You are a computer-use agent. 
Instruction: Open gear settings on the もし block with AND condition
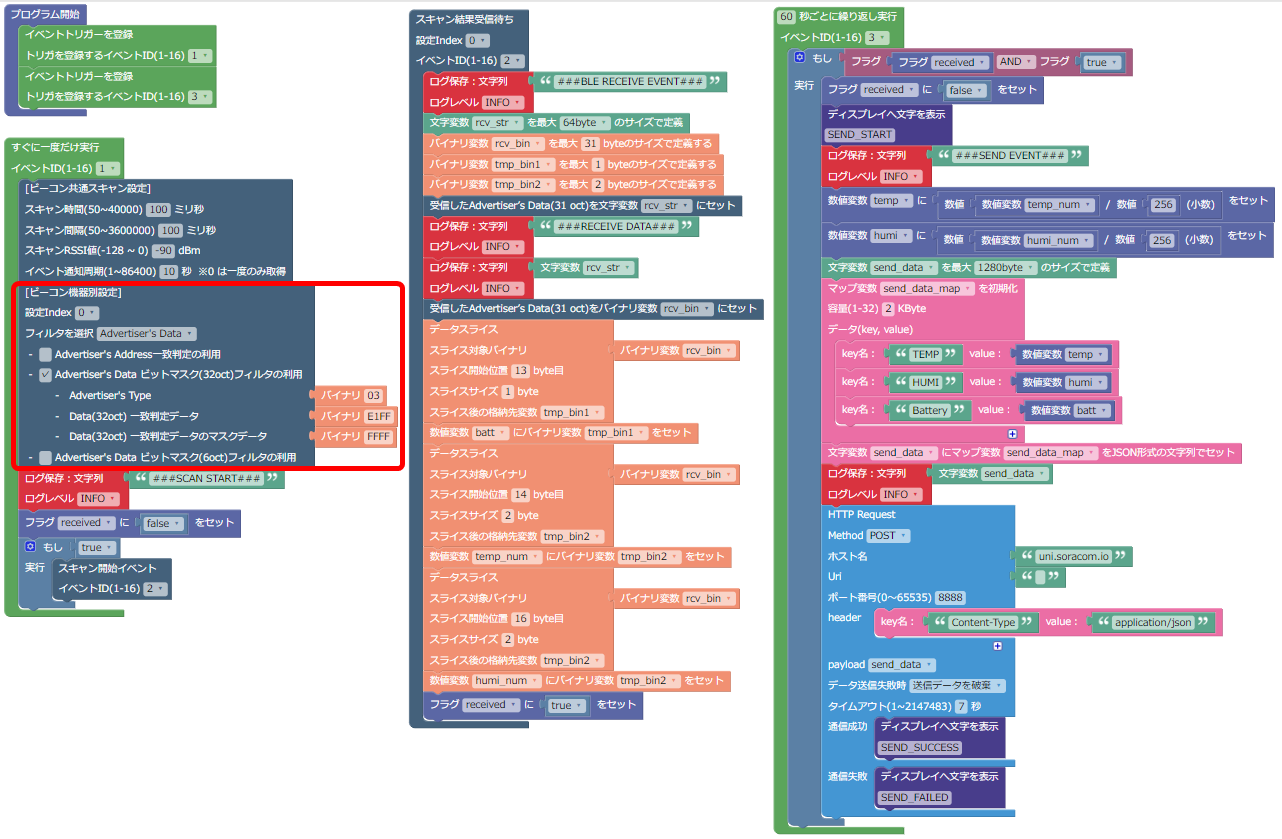click(x=800, y=58)
